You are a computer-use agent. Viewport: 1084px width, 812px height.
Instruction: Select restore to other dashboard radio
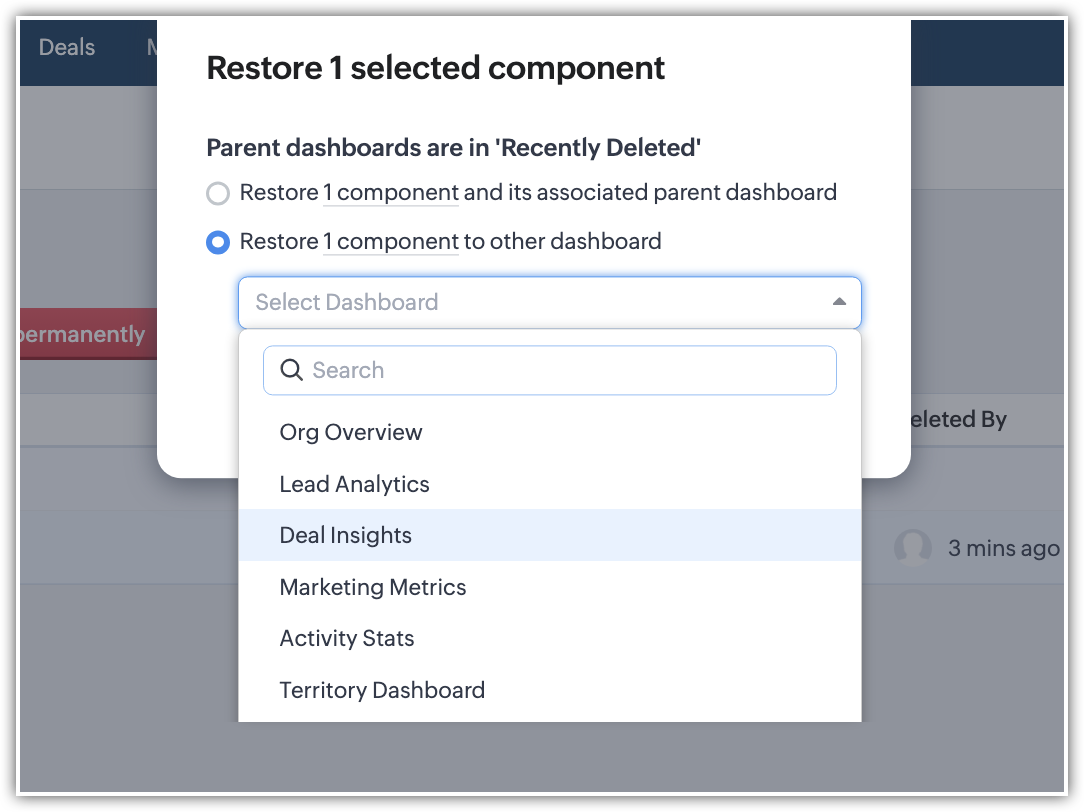click(218, 242)
